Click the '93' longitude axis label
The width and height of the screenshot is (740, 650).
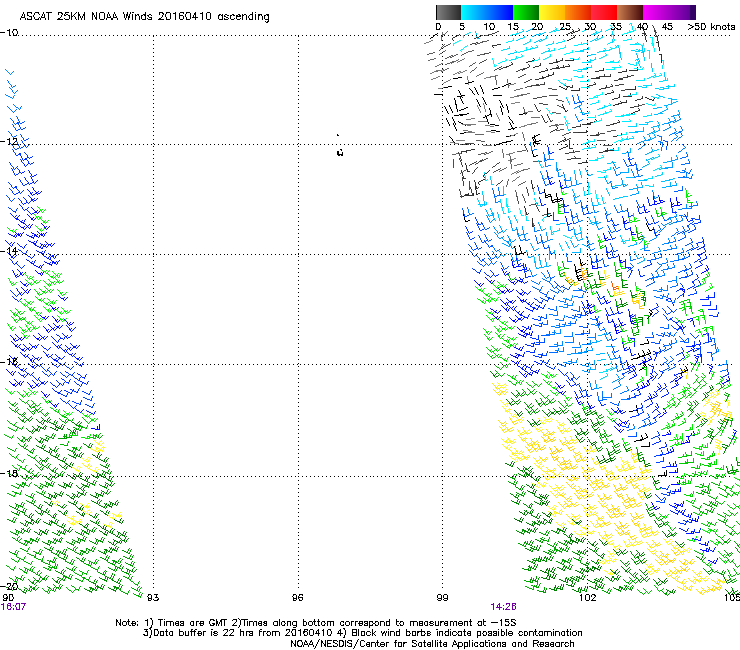pos(153,597)
